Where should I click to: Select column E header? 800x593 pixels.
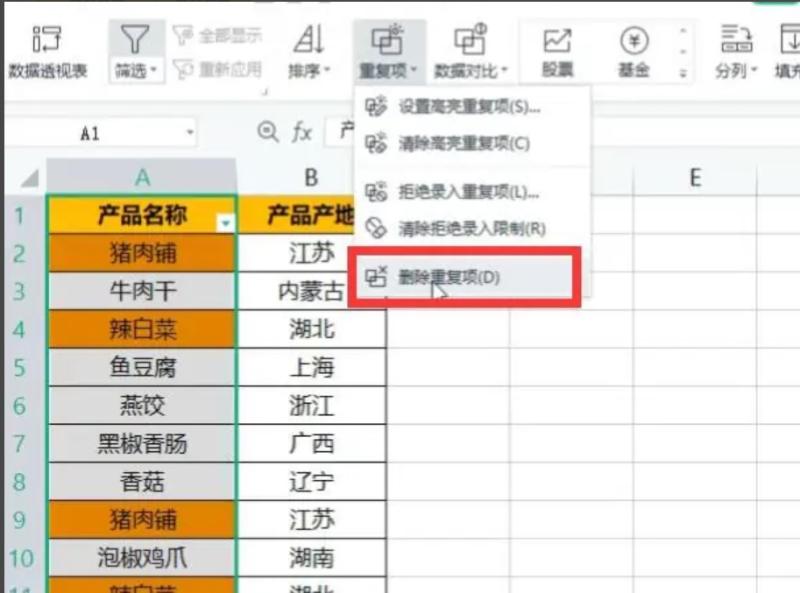(695, 179)
